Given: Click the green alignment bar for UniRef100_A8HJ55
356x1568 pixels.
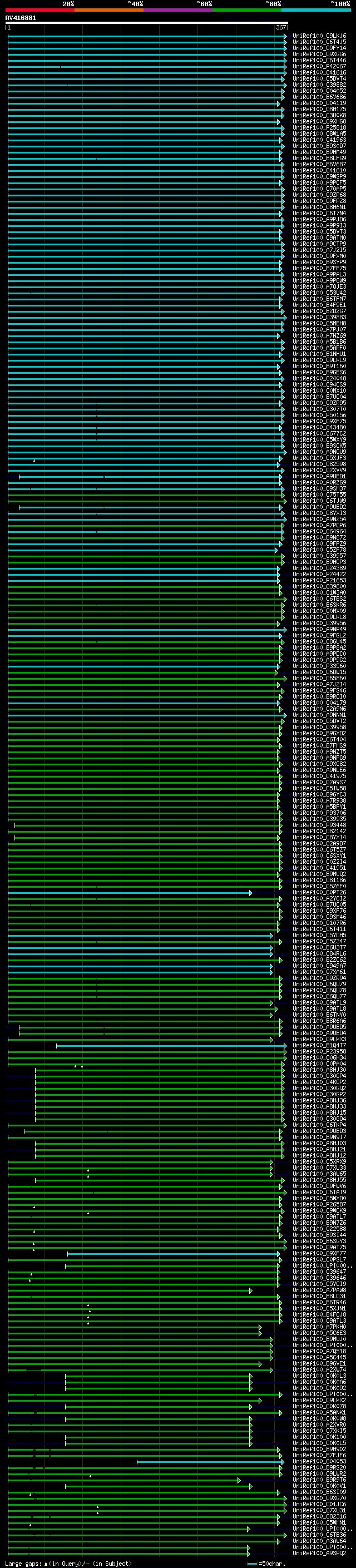Looking at the screenshot, I should (160, 1180).
